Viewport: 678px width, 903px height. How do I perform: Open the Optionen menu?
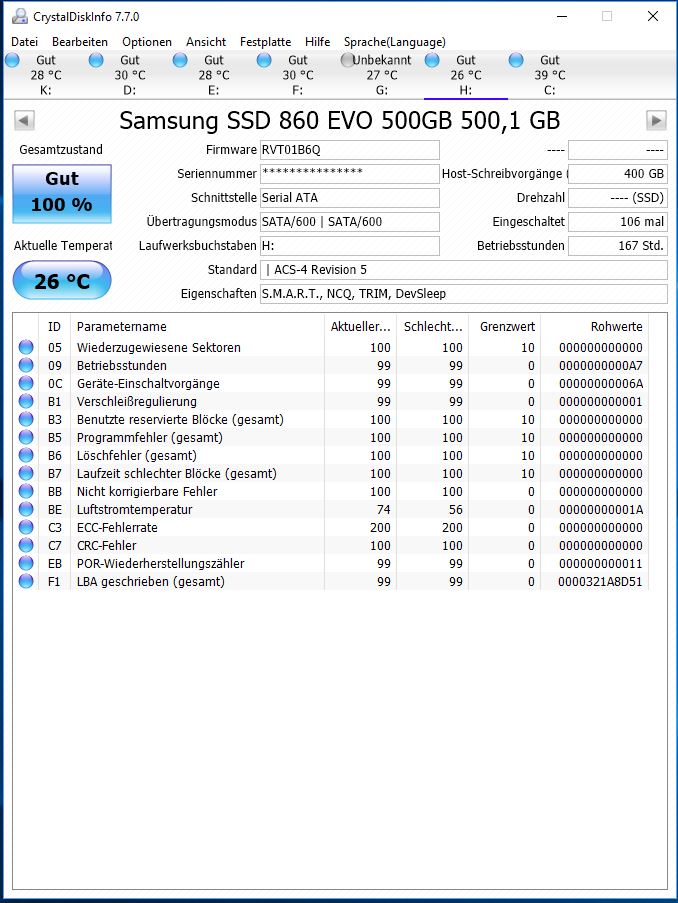point(147,42)
